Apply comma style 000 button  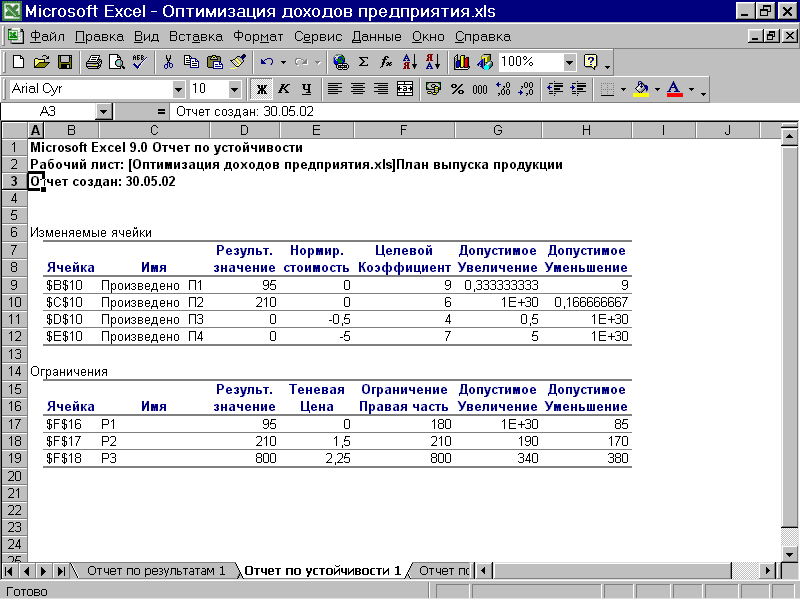click(x=480, y=89)
